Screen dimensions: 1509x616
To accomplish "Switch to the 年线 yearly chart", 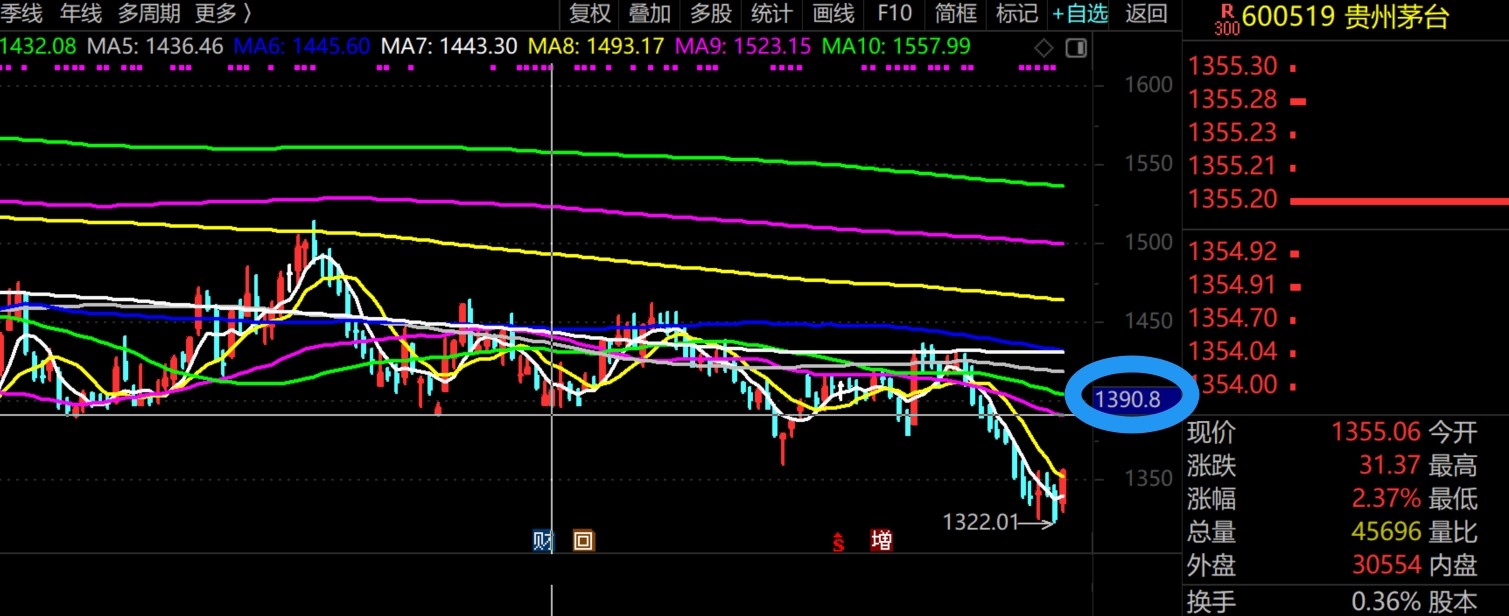I will coord(81,14).
